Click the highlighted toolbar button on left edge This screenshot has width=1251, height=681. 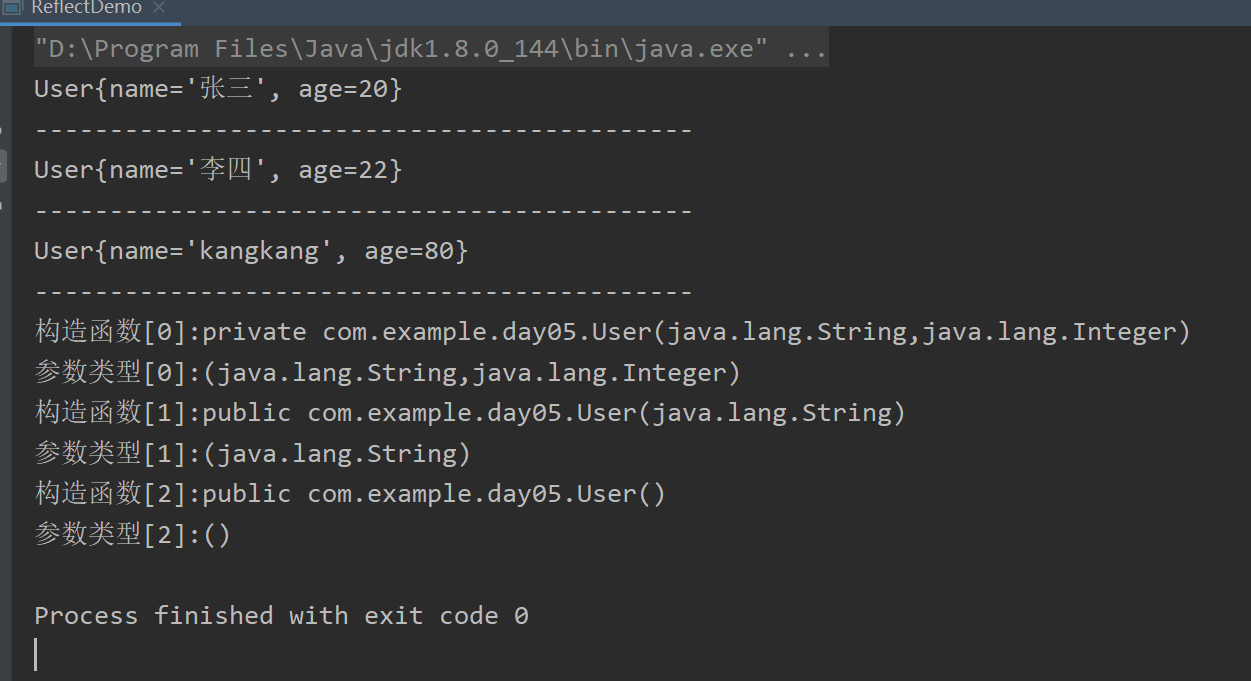pyautogui.click(x=4, y=166)
